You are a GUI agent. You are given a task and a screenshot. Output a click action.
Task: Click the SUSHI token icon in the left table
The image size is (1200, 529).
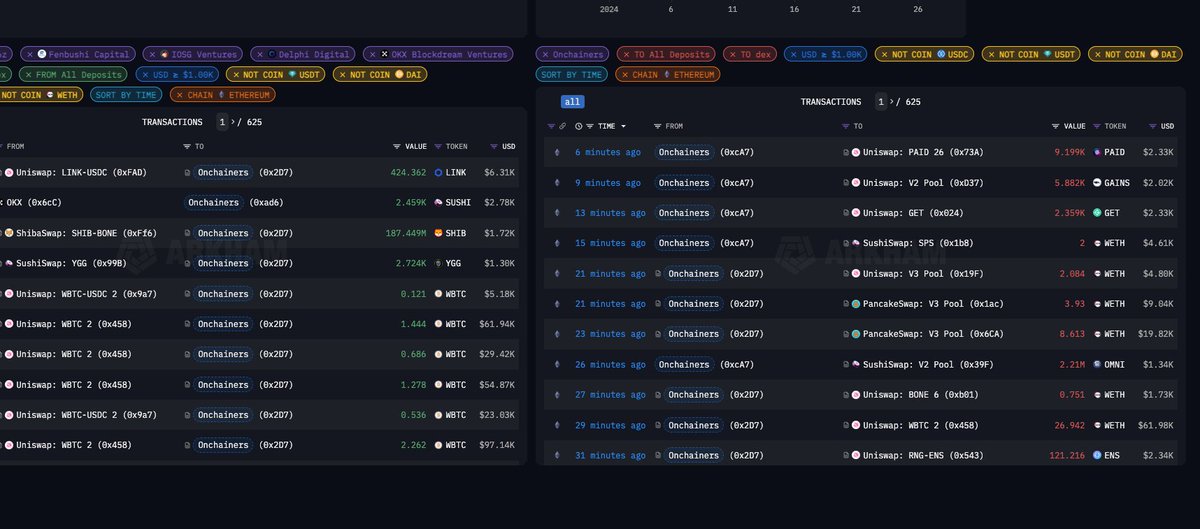point(438,203)
